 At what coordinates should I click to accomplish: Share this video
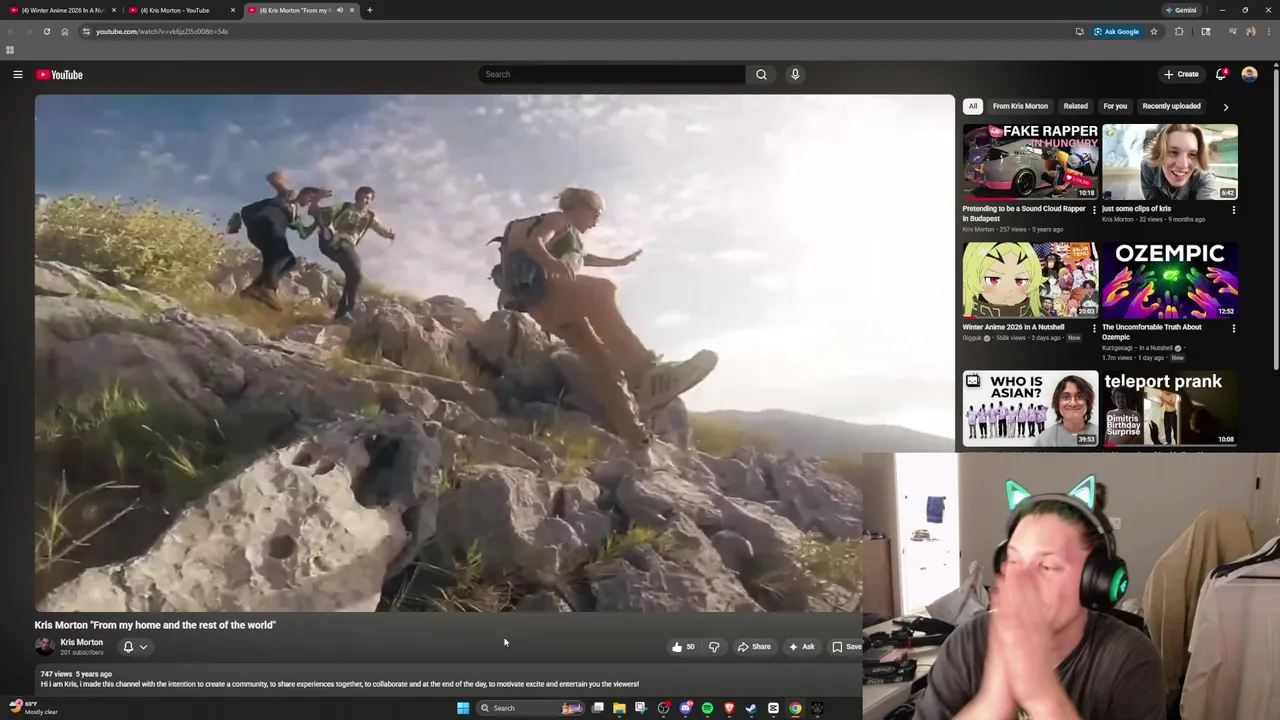pyautogui.click(x=754, y=647)
